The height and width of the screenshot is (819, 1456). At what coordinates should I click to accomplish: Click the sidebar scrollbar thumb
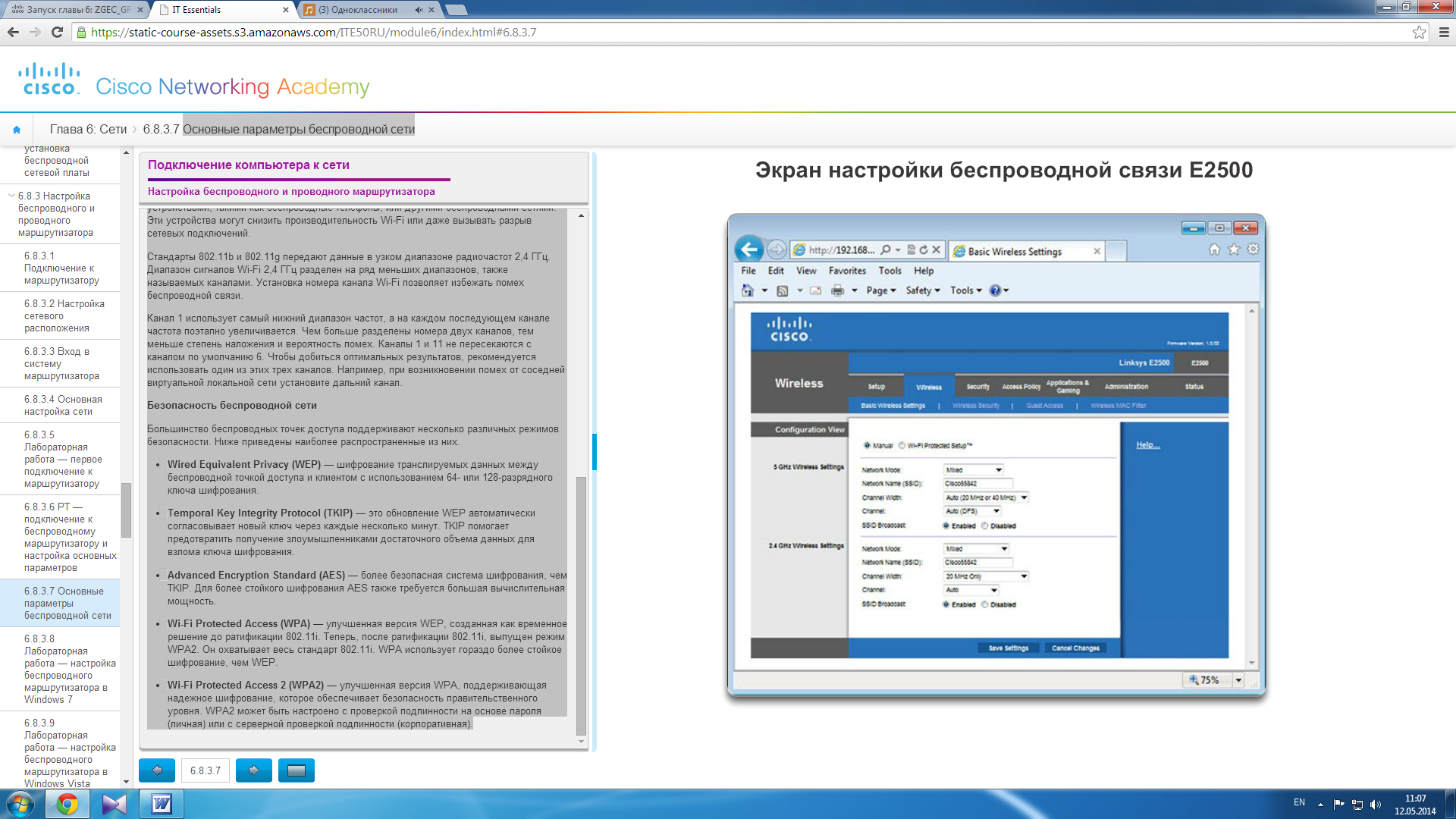[x=126, y=510]
